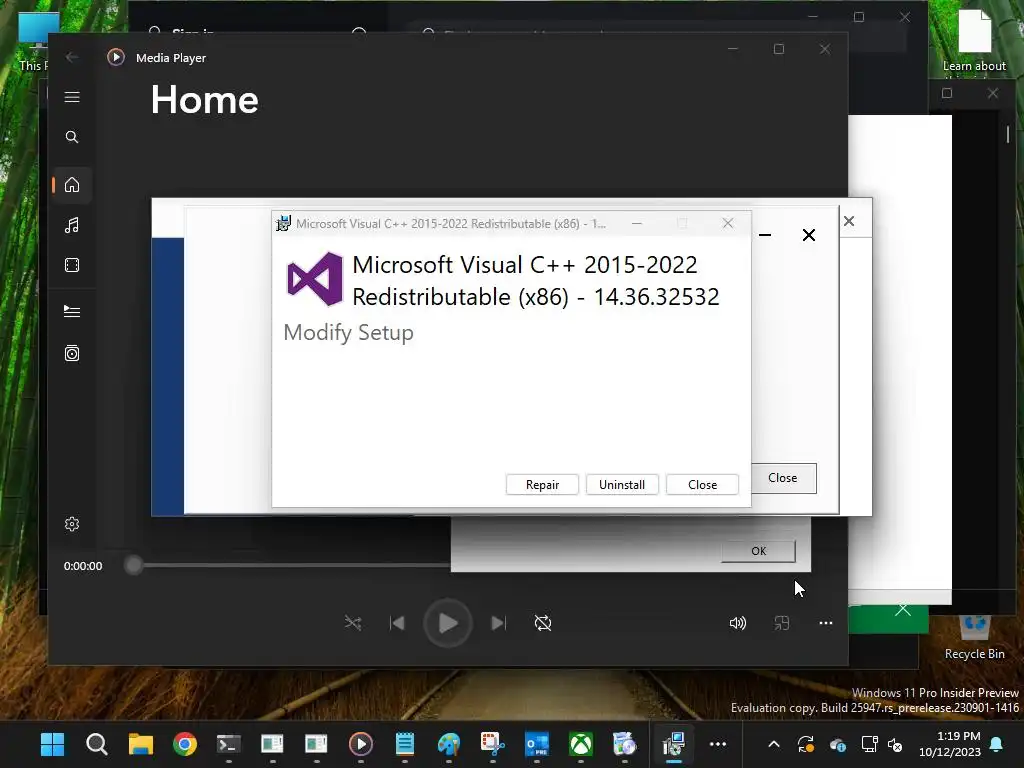Open more options ellipsis in Media Player
The height and width of the screenshot is (768, 1024).
[825, 623]
